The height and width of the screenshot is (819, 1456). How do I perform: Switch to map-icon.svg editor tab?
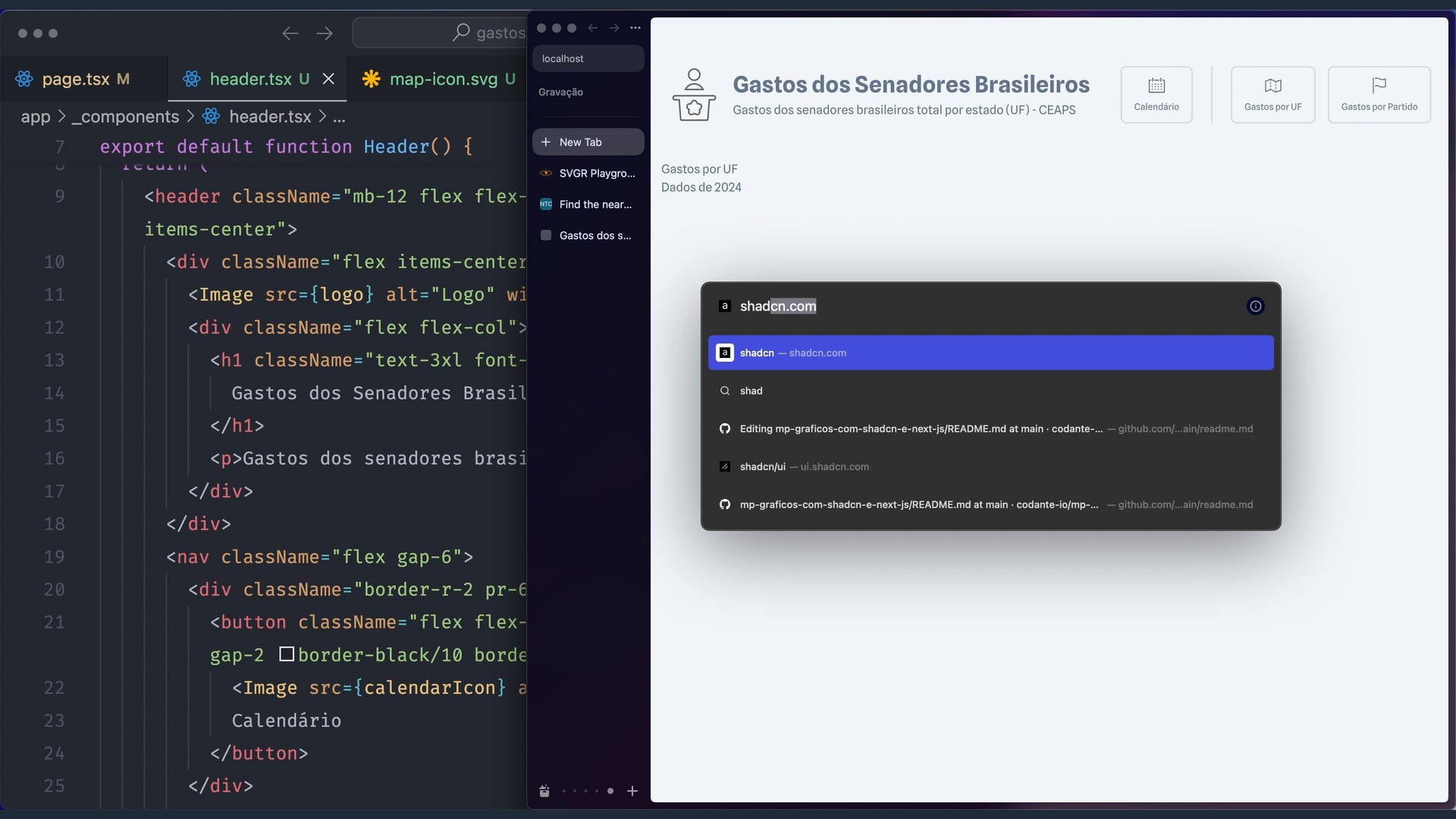[x=443, y=79]
